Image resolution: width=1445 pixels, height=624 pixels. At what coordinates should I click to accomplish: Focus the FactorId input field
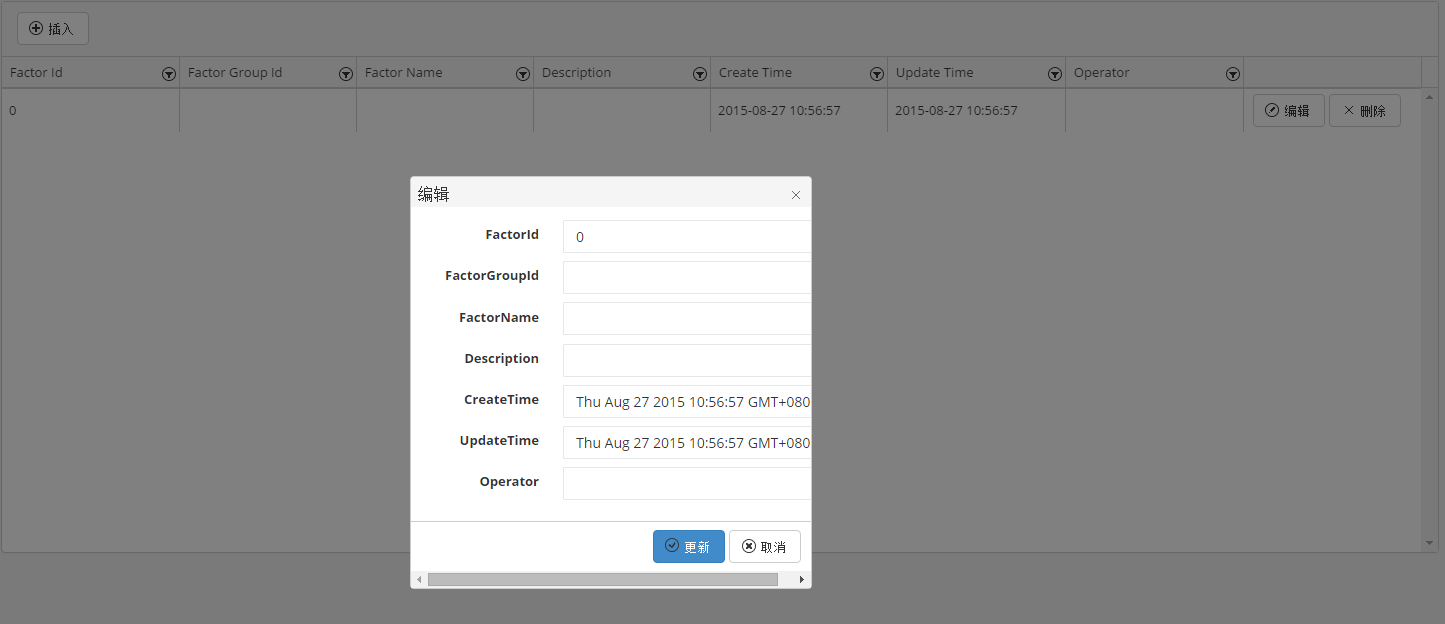(687, 237)
